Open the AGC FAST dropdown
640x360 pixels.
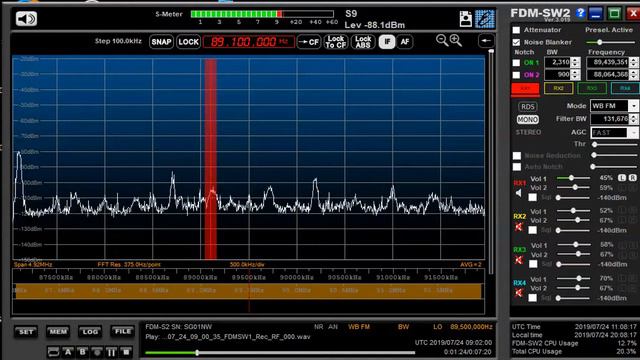point(633,133)
